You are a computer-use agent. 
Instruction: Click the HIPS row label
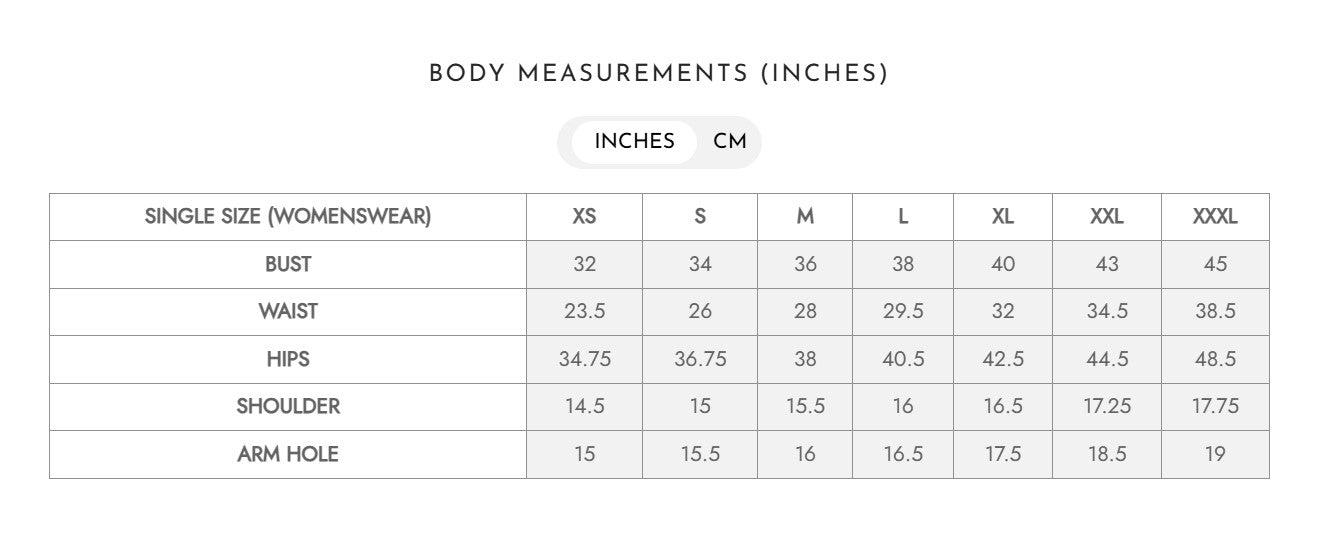click(x=288, y=359)
